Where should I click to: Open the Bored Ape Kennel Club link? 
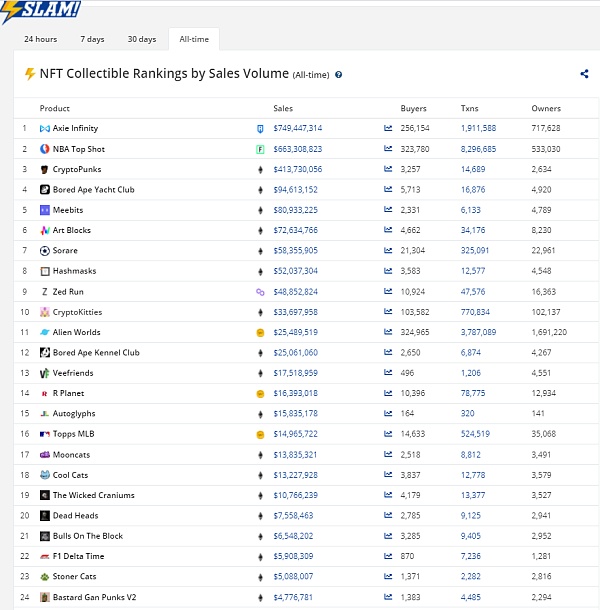click(96, 352)
